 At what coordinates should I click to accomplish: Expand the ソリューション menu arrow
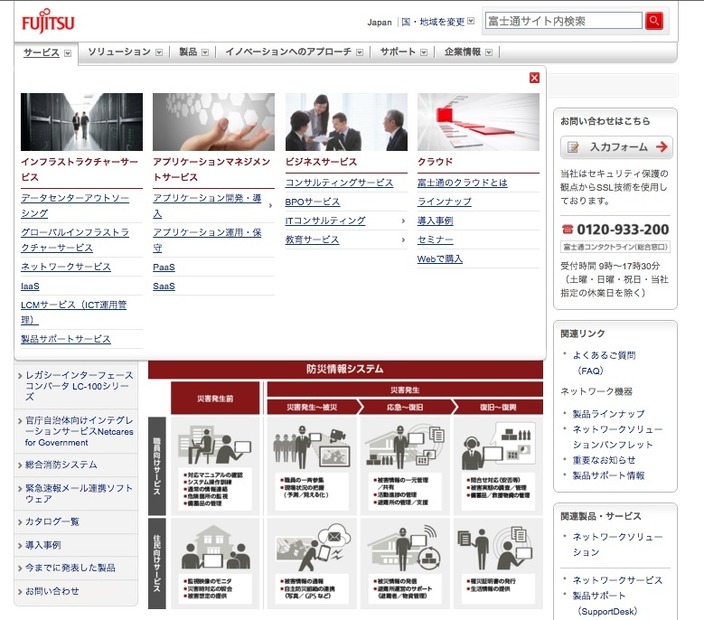coord(159,53)
